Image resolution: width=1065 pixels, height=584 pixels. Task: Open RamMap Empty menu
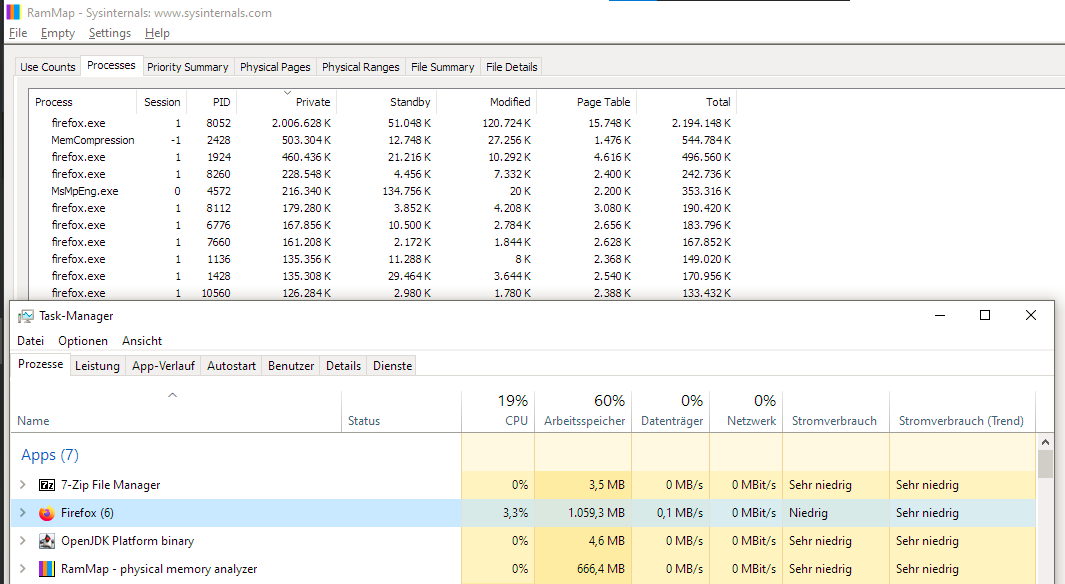coord(58,33)
